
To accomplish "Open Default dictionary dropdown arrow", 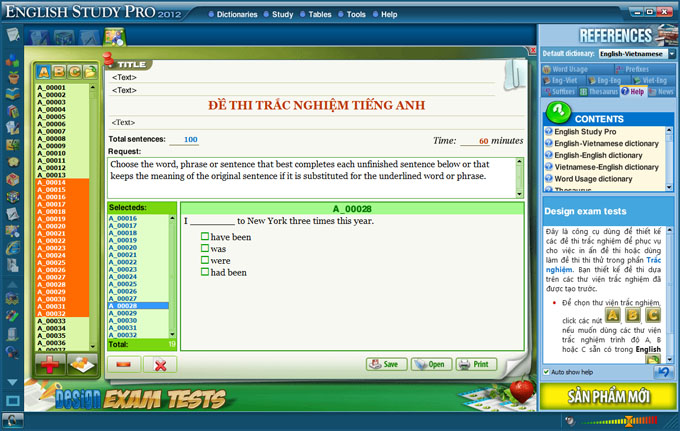I will pyautogui.click(x=671, y=54).
